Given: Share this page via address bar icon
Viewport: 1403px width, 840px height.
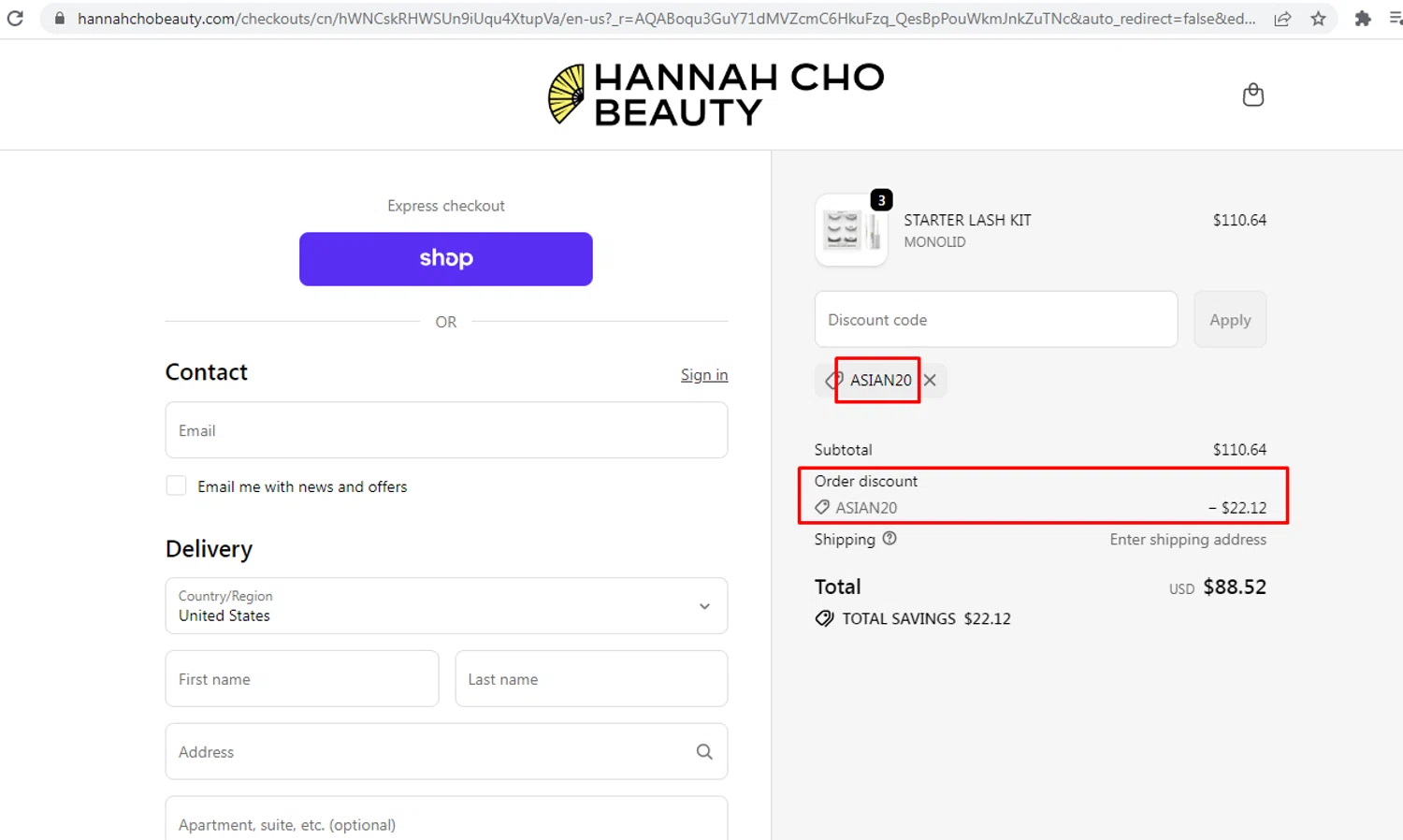Looking at the screenshot, I should [x=1282, y=19].
